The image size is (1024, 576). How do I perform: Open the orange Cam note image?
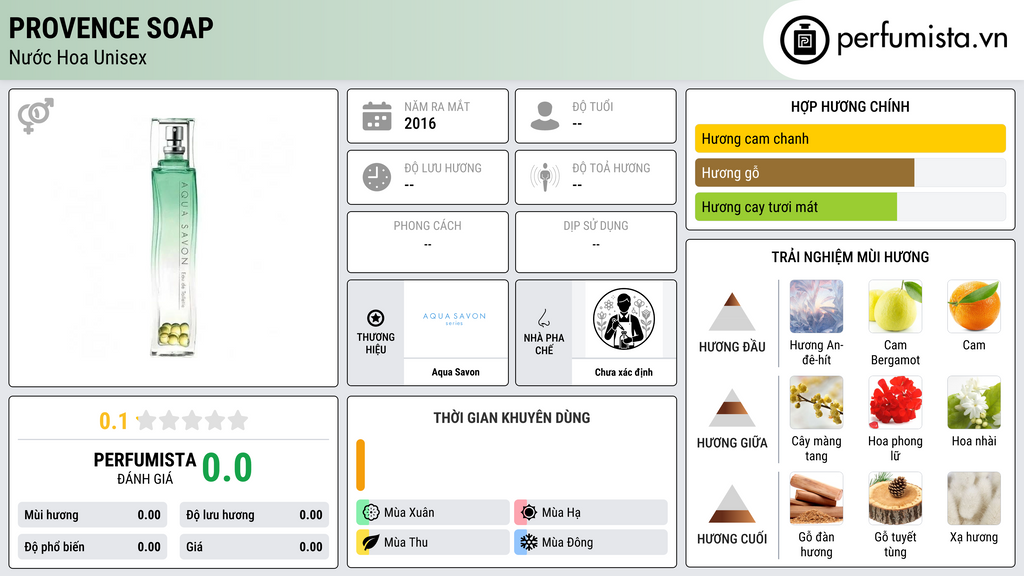coord(974,307)
